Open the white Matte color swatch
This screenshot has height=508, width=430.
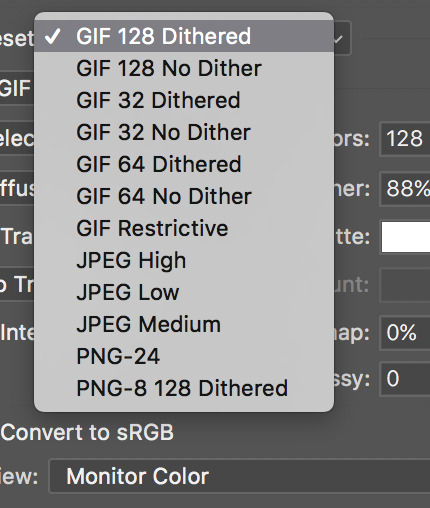click(406, 237)
